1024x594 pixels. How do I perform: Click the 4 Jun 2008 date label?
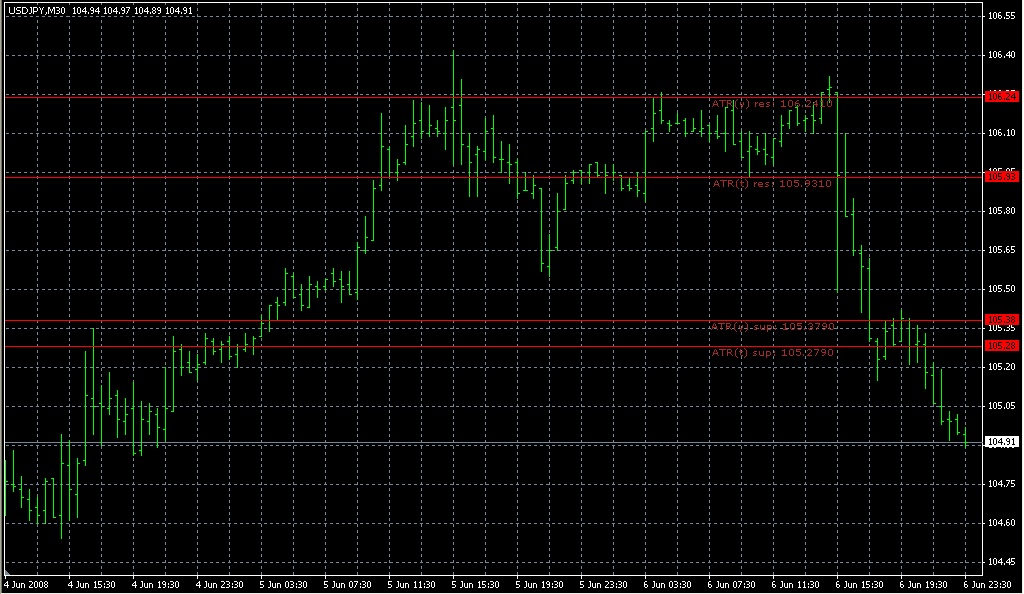[x=26, y=584]
